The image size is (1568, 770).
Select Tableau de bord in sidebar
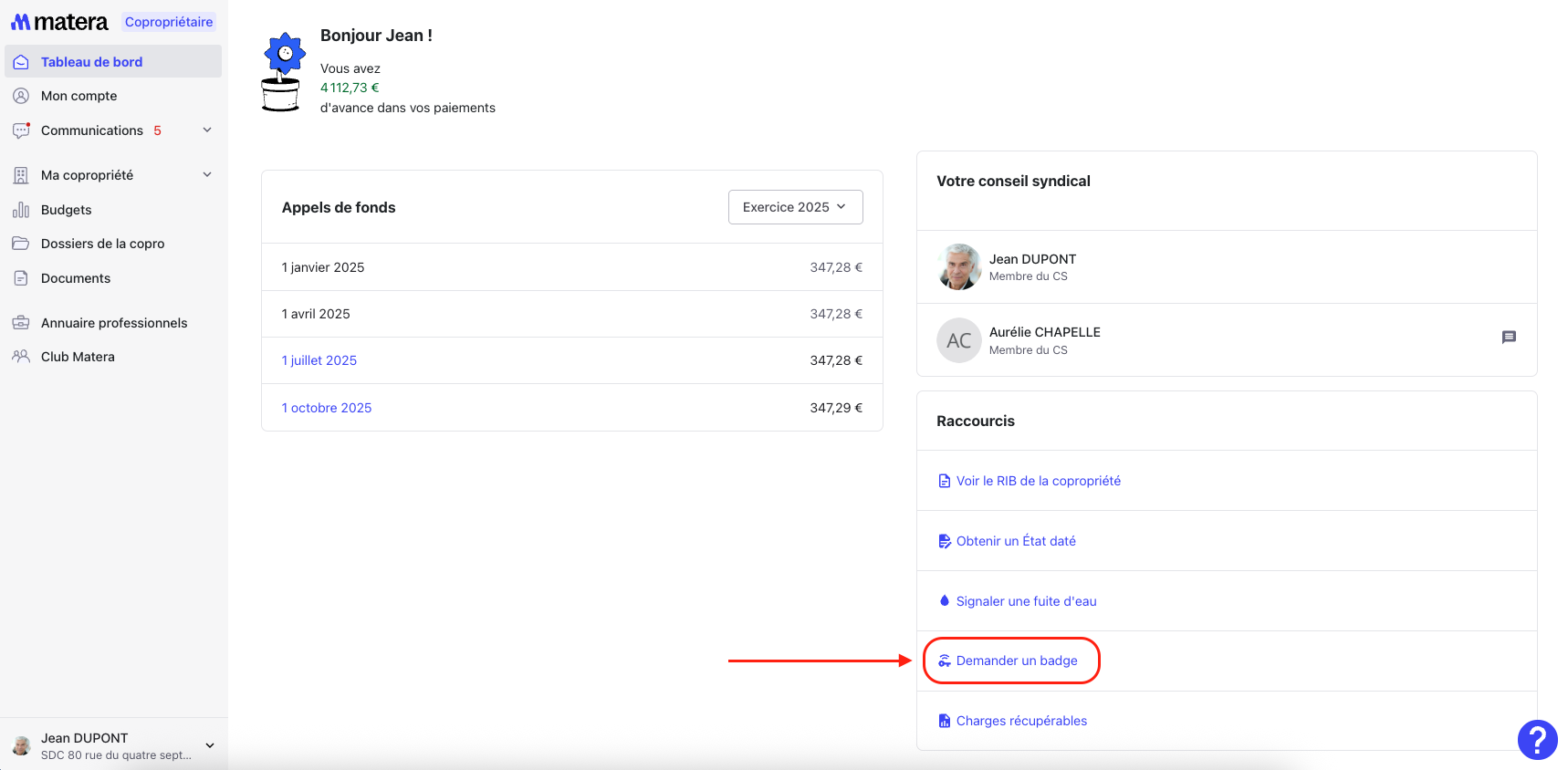coord(91,62)
